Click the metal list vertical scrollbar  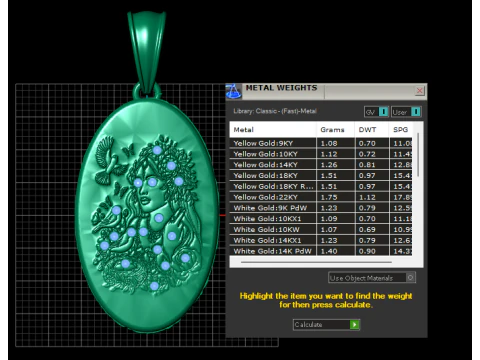point(418,155)
